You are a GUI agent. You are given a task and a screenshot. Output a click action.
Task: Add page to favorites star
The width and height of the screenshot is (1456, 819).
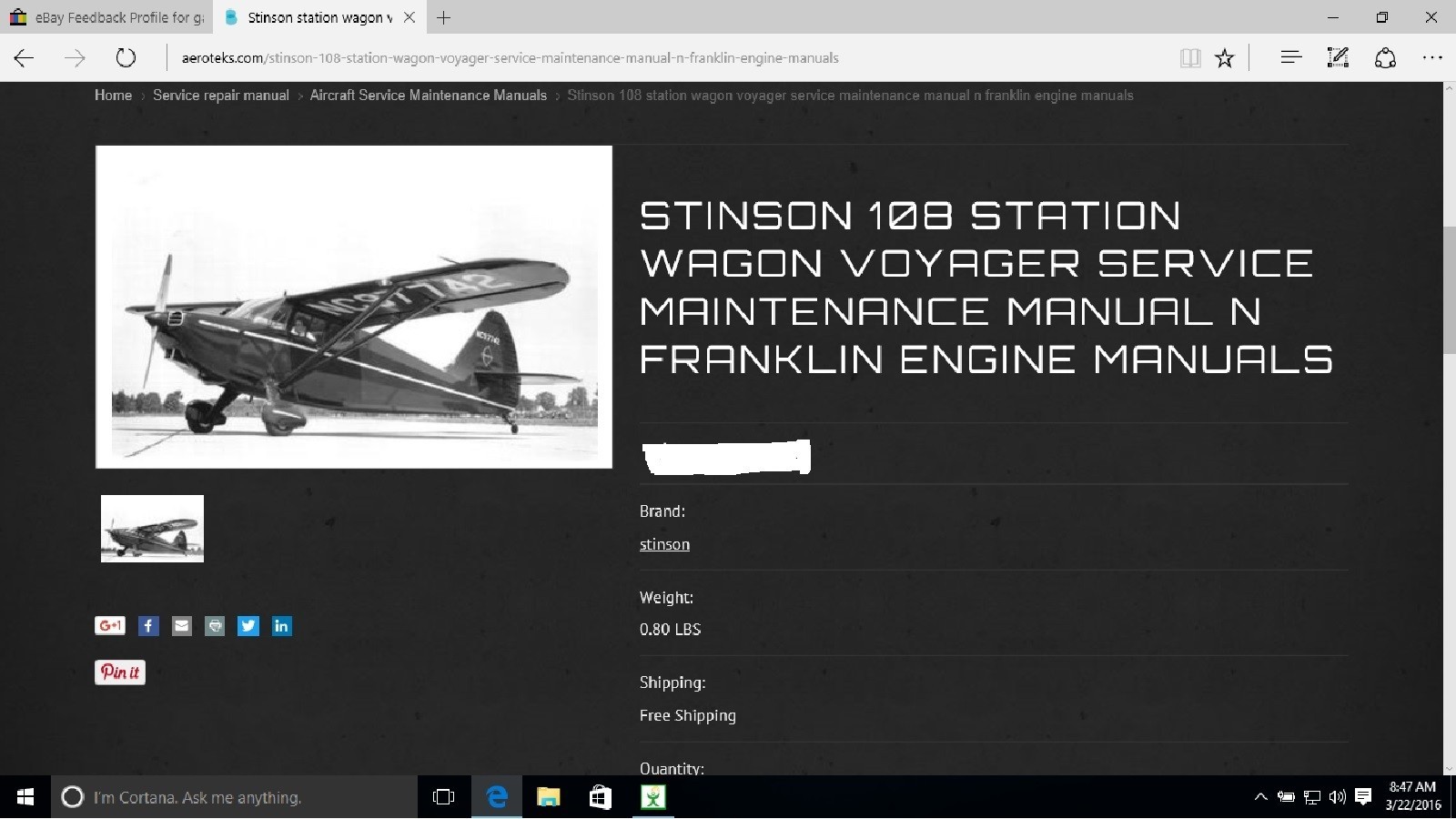click(1225, 58)
